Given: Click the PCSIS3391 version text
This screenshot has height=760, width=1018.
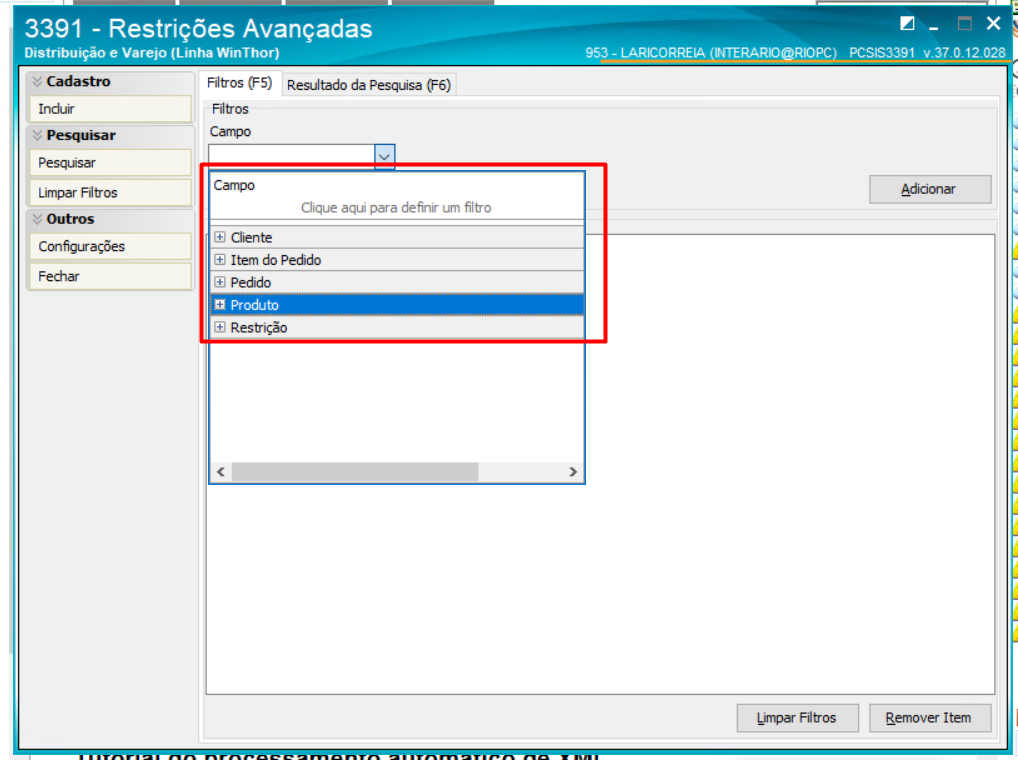Looking at the screenshot, I should 927,53.
